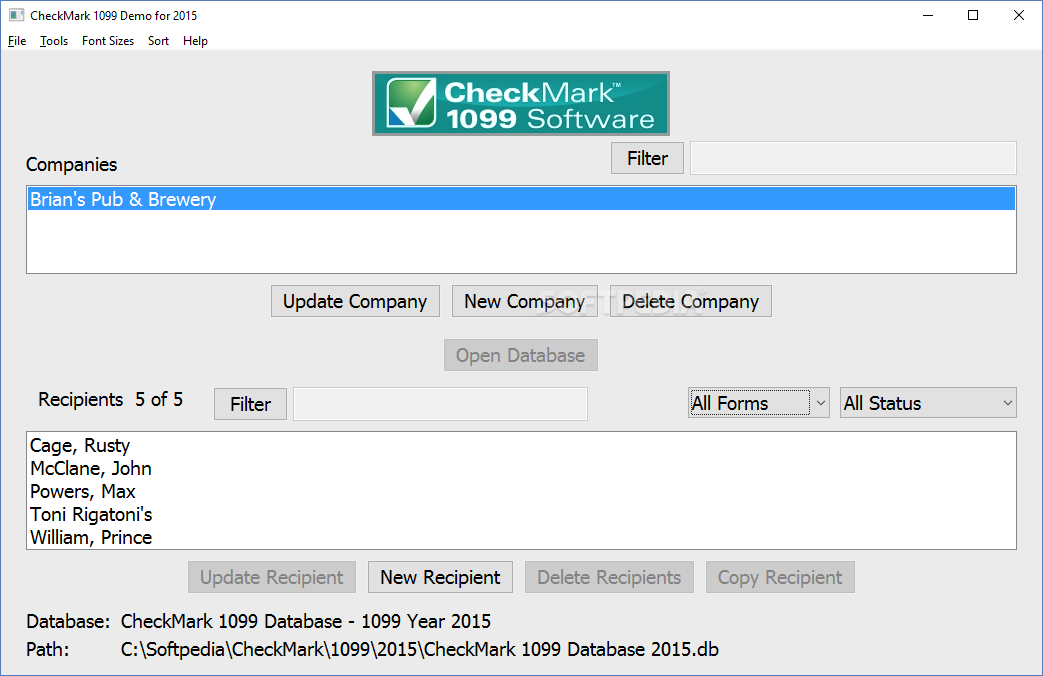
Task: Click the CheckMark 1099 Software logo banner
Action: [x=521, y=104]
